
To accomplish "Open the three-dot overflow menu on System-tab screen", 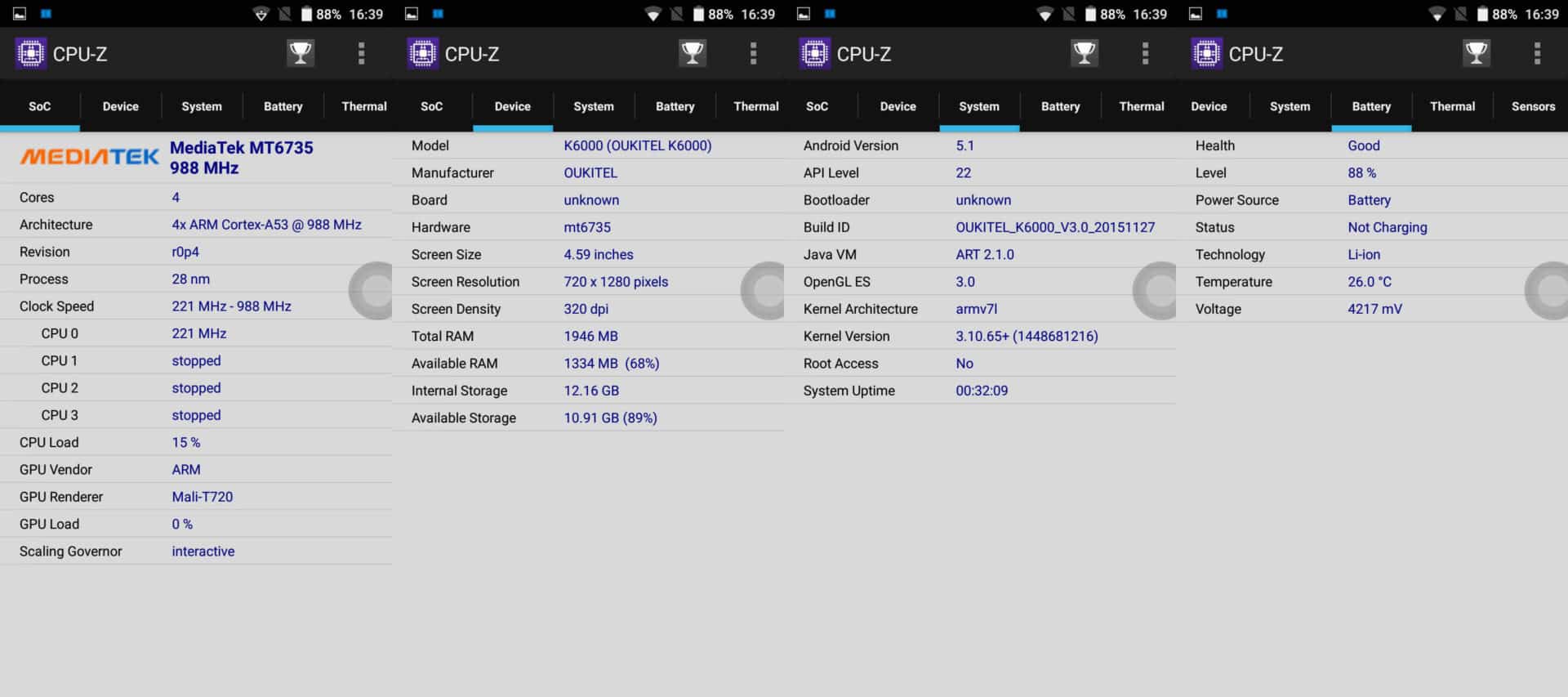I will coord(1145,54).
